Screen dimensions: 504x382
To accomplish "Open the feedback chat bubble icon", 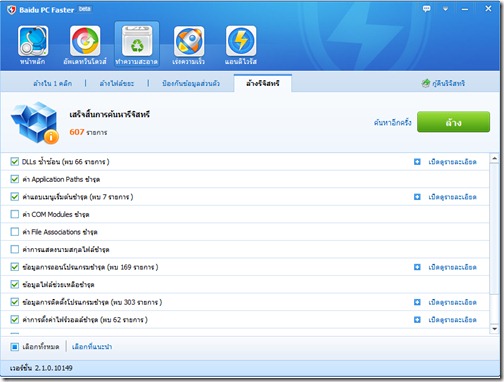I will pos(426,9).
